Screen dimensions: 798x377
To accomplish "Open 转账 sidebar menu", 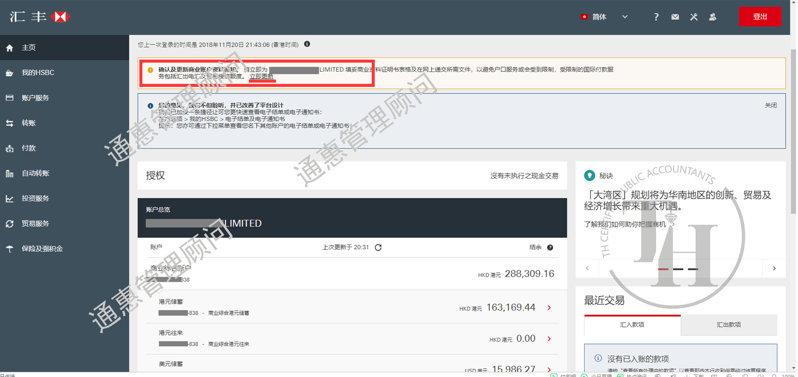I will (x=64, y=123).
